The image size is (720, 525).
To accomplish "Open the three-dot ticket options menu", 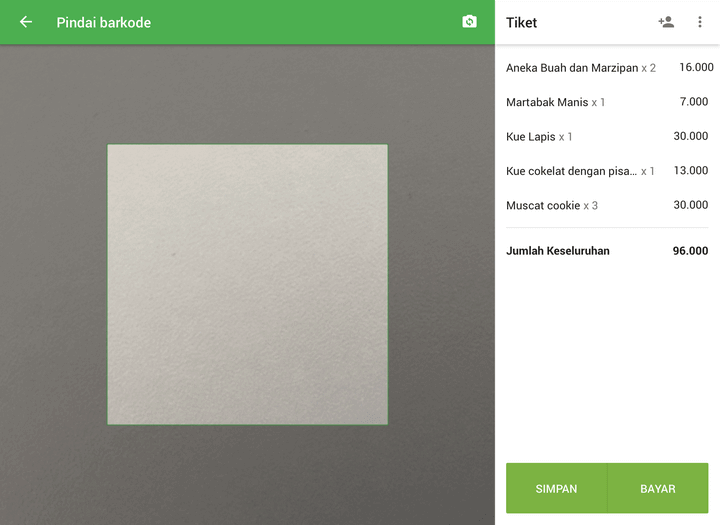I will pyautogui.click(x=700, y=22).
